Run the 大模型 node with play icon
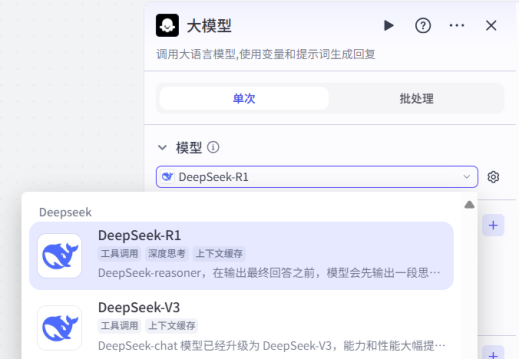The image size is (519, 360). pos(389,25)
